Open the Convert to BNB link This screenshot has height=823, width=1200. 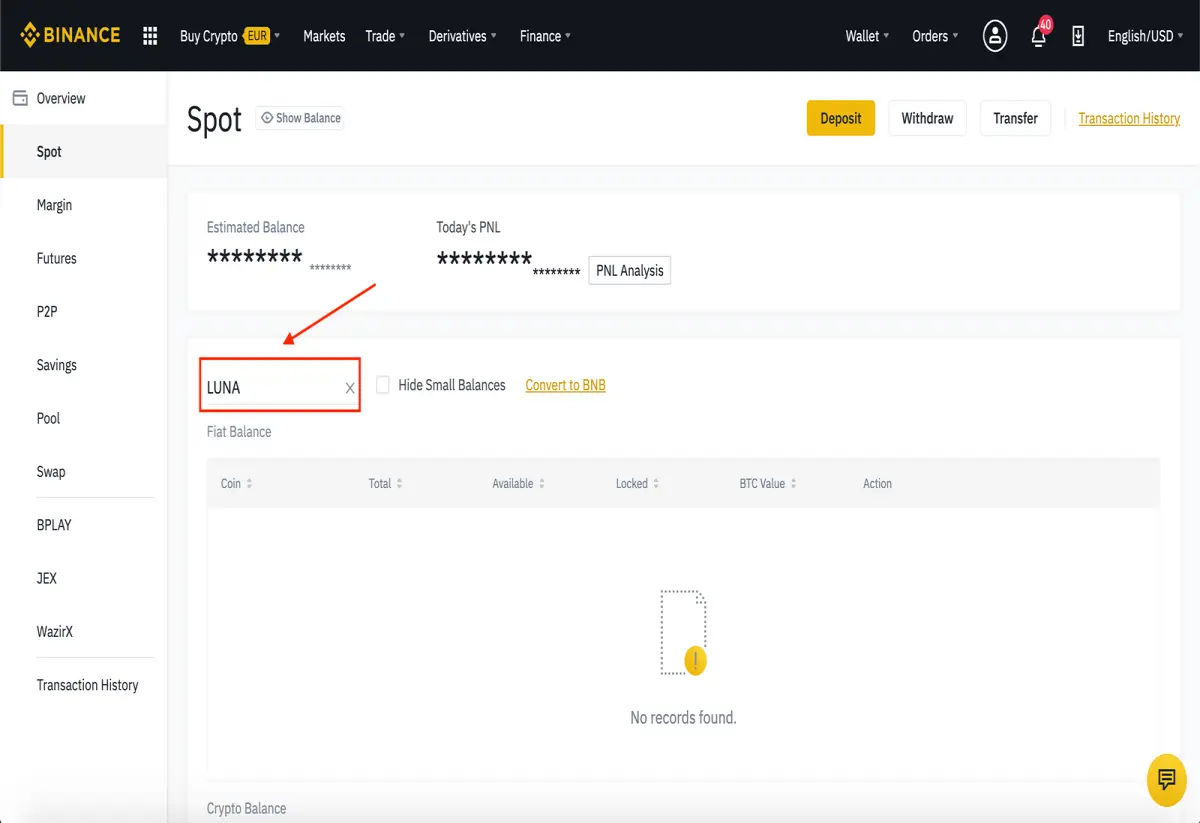(x=566, y=385)
